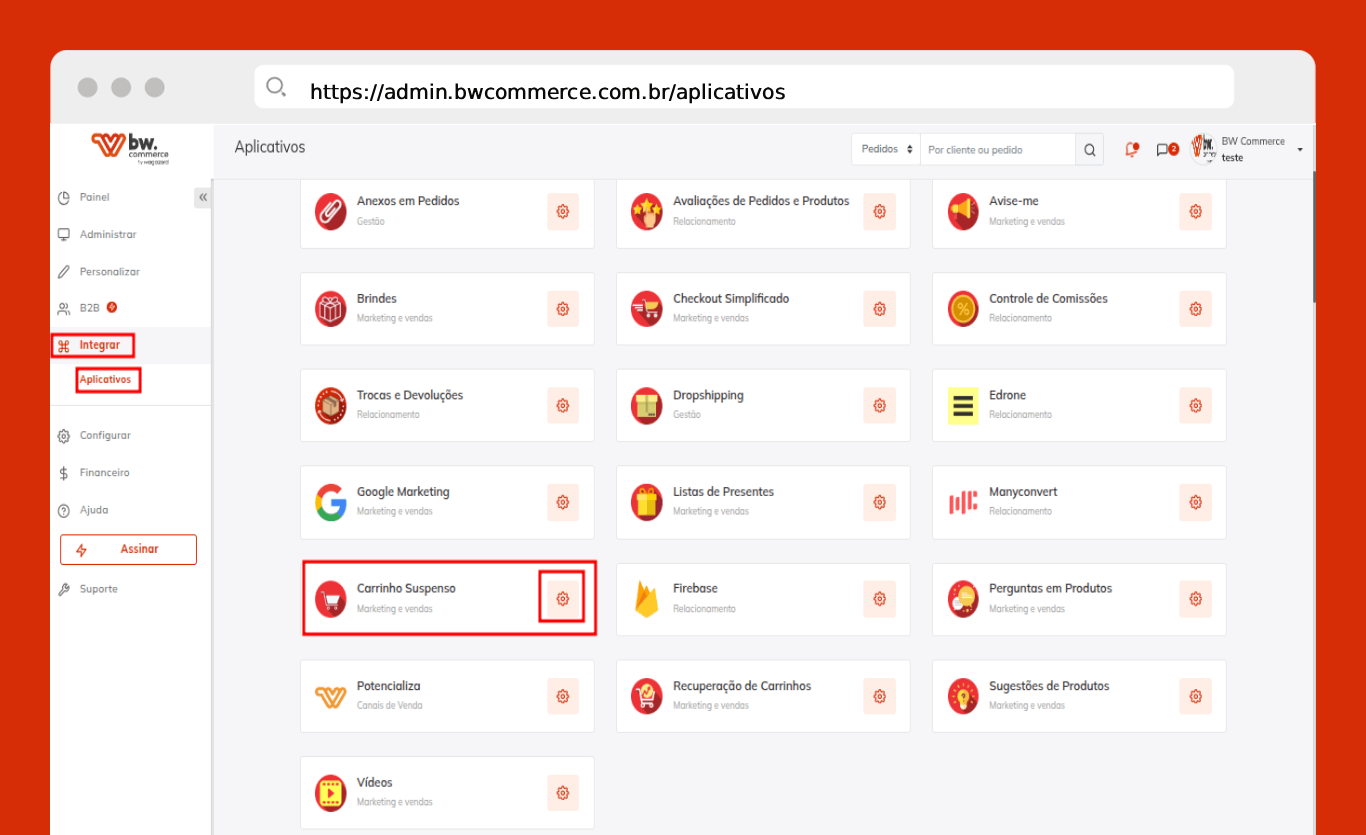Click the Listas de Presentes title
Screen dimensions: 1366x835
[x=723, y=492]
